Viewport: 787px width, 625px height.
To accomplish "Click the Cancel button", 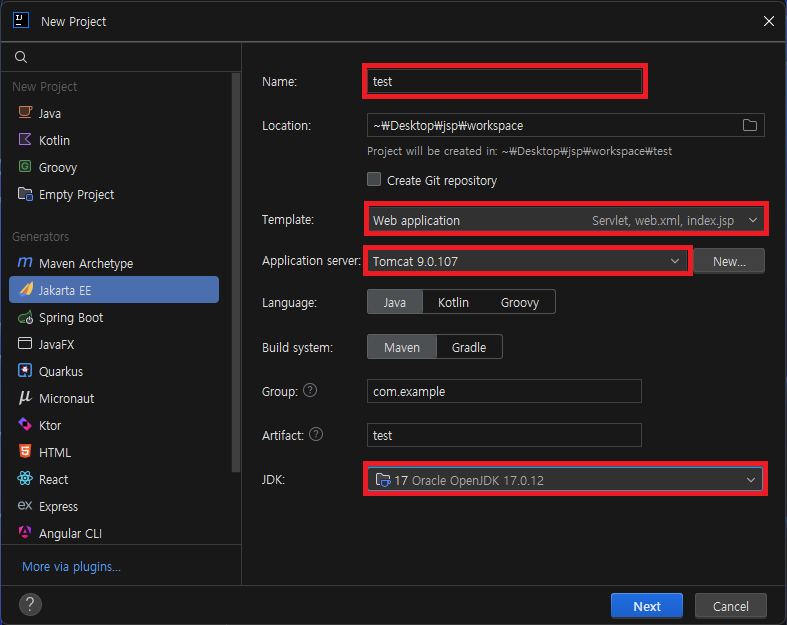I will click(x=730, y=606).
